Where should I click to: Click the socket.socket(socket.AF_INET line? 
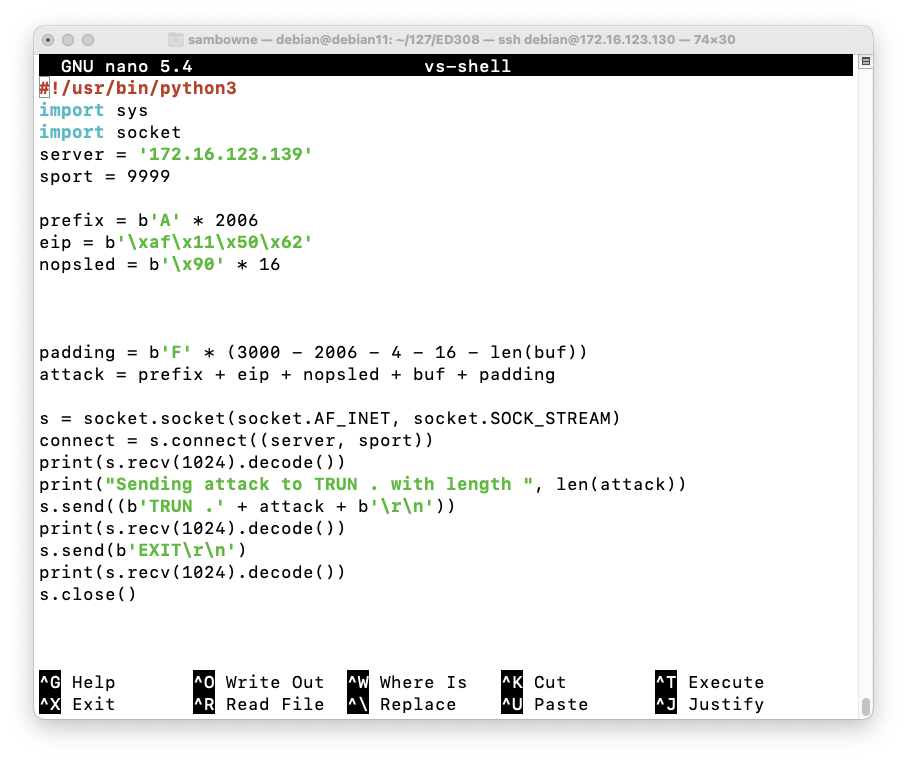coord(330,418)
